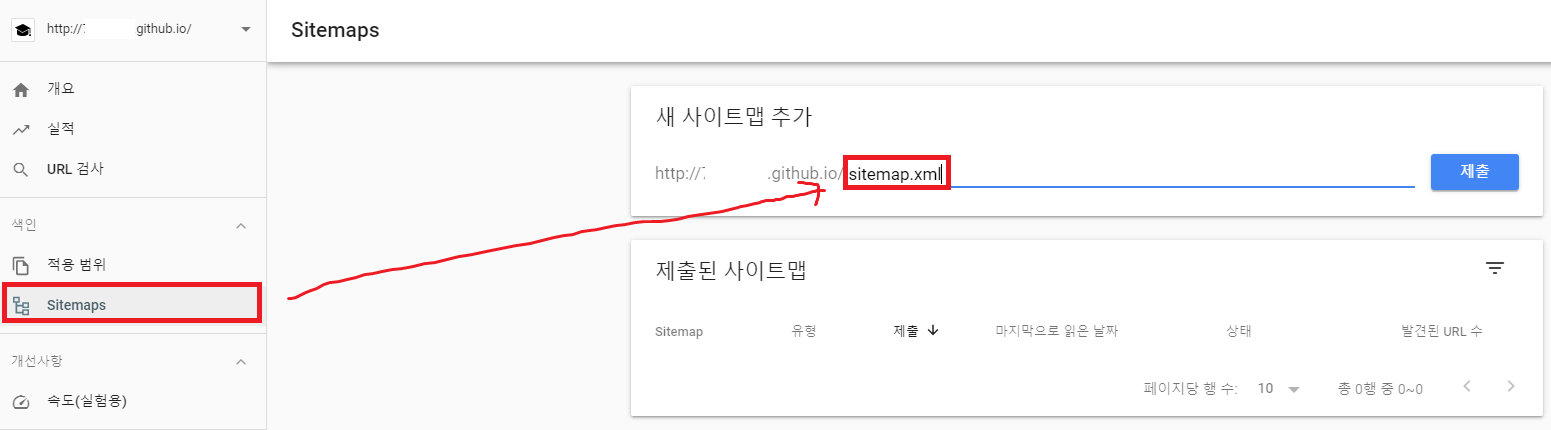Go to the previous page of sitemaps
Screen dimensions: 1551x430
1467,387
